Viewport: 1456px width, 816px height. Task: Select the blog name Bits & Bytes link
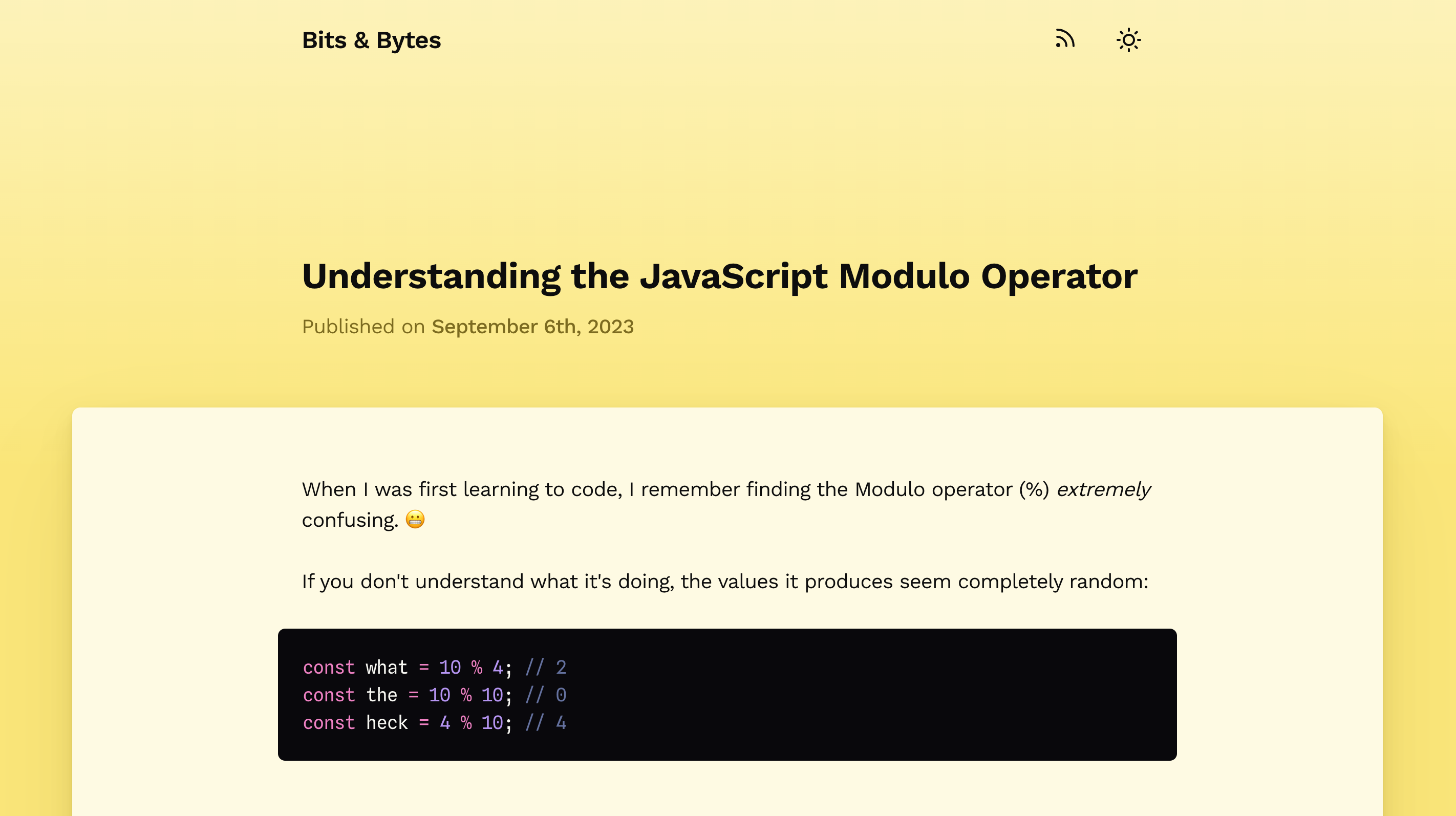(x=371, y=40)
